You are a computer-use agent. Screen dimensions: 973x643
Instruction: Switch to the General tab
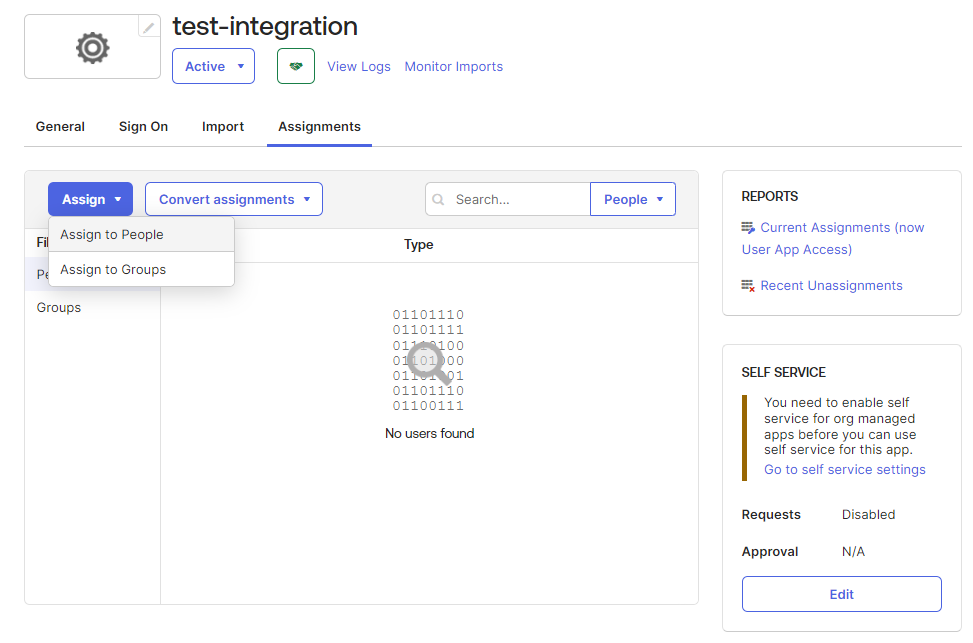coord(60,127)
